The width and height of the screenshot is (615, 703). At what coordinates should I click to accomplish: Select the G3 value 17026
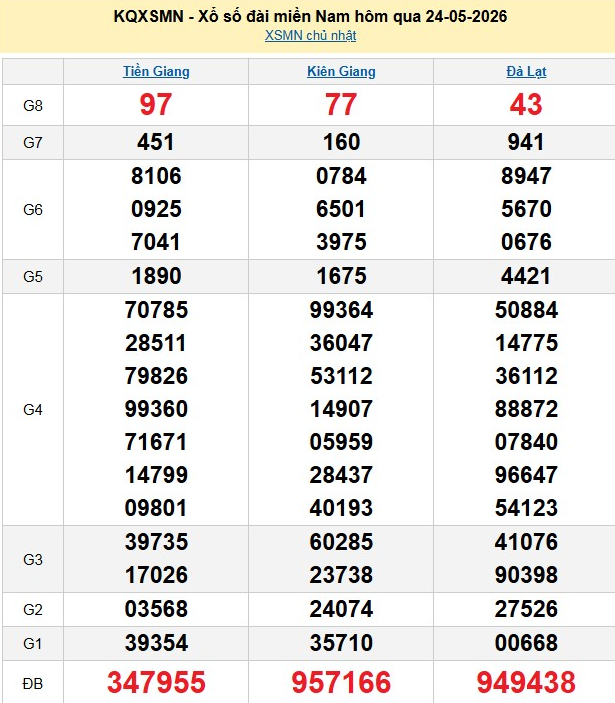(156, 575)
